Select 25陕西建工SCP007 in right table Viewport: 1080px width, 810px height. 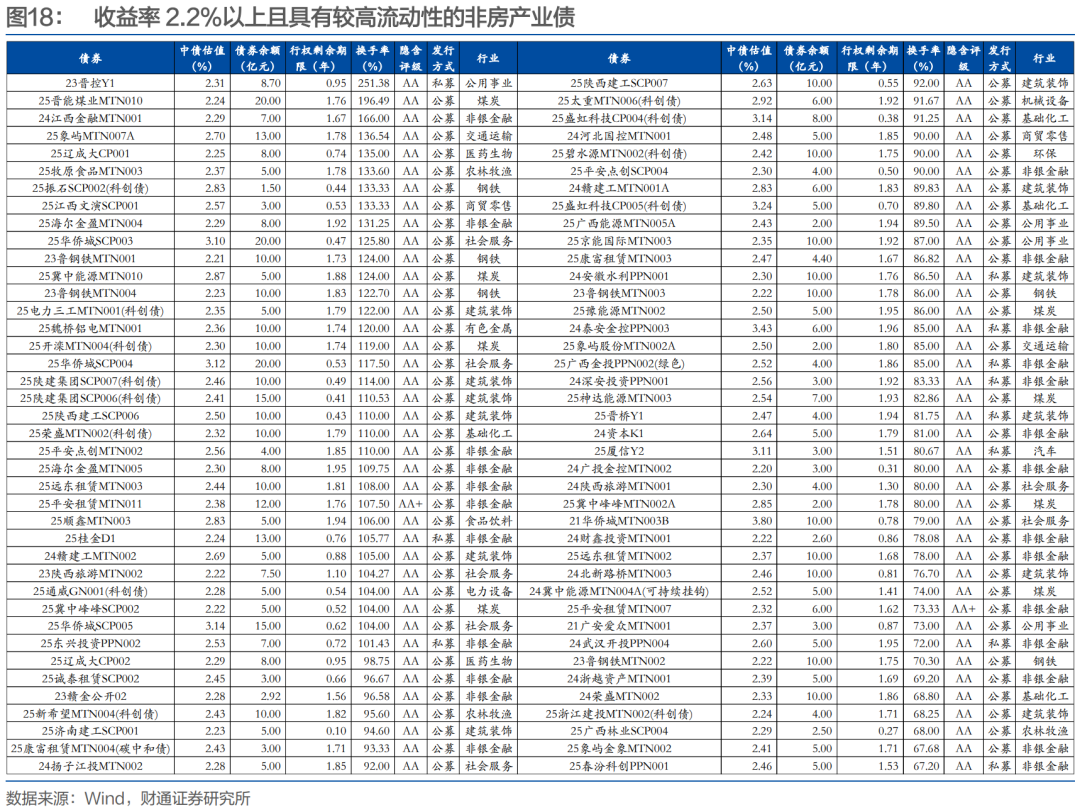tap(619, 83)
